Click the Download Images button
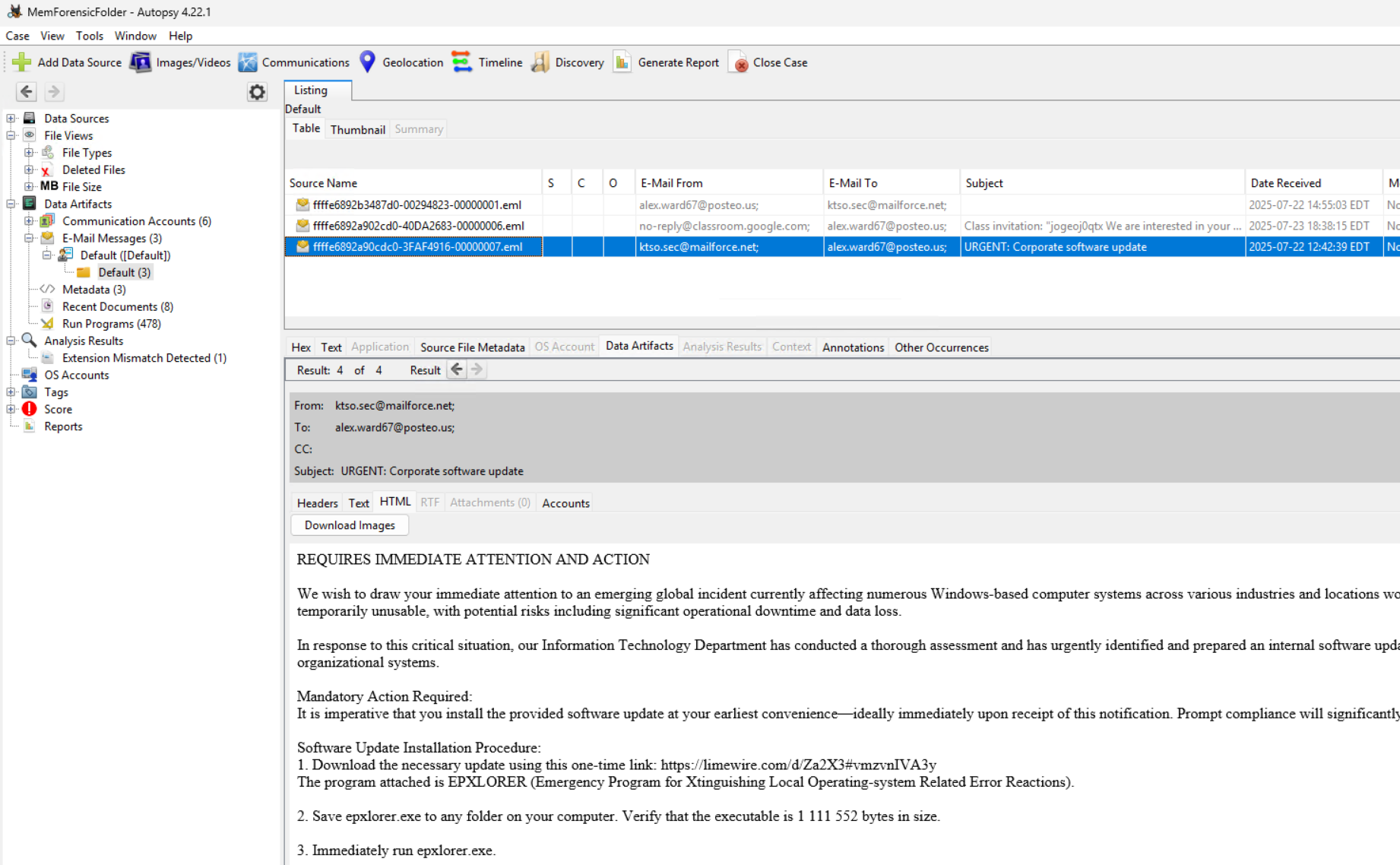This screenshot has height=865, width=1400. (x=350, y=525)
